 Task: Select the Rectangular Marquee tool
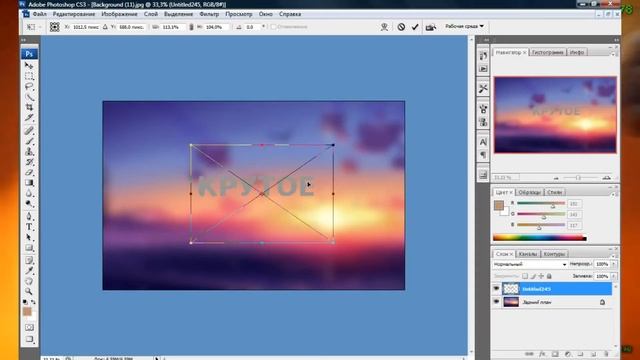[x=29, y=76]
